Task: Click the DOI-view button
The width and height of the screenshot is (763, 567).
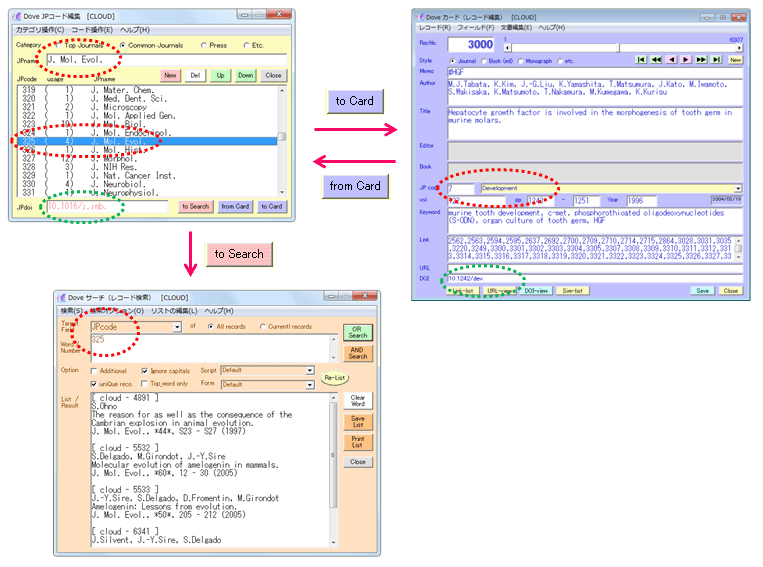Action: (537, 290)
